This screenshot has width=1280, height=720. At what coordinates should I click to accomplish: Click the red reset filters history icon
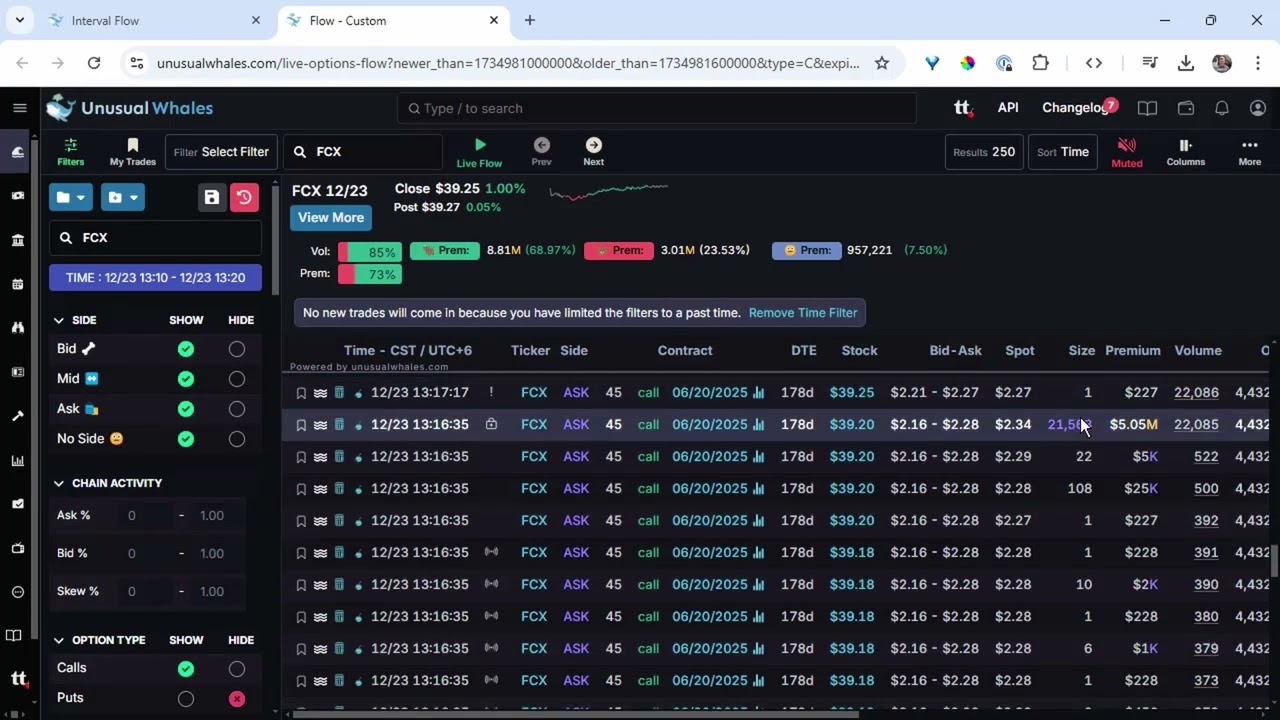(244, 197)
